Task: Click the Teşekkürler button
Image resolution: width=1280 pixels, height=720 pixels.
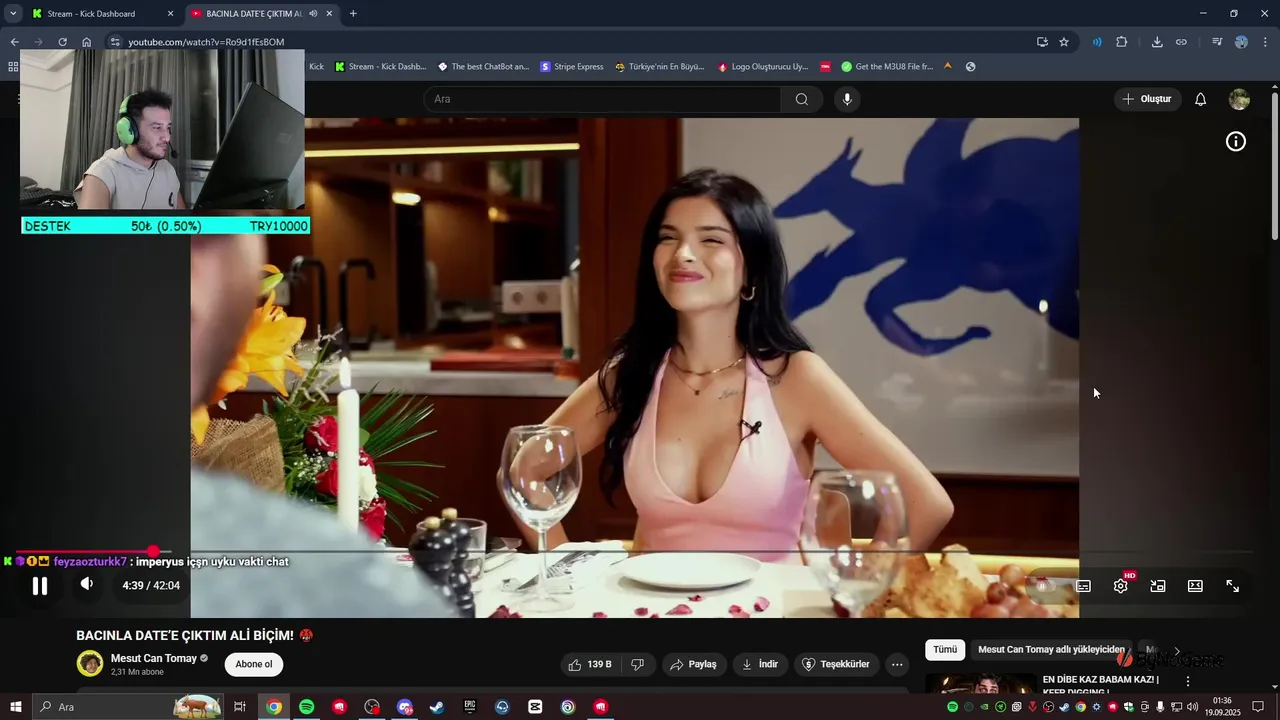Action: pos(836,664)
